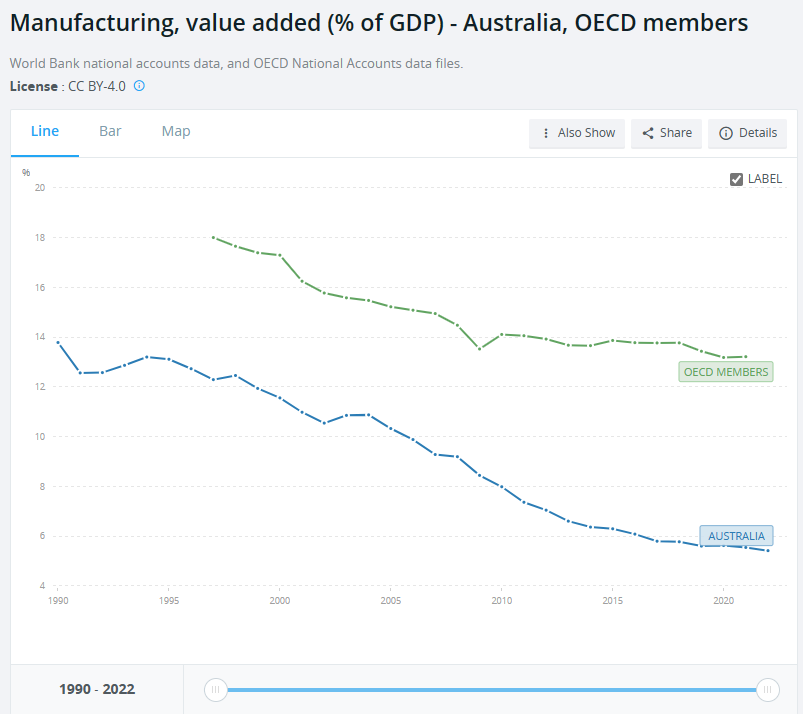Click the left year range slider handle
This screenshot has height=714, width=803.
pyautogui.click(x=215, y=689)
